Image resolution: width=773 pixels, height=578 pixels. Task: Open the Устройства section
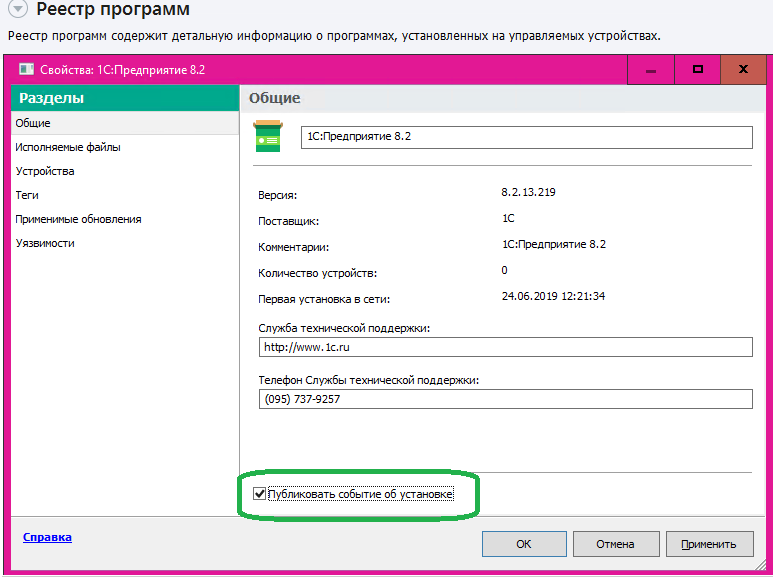[125, 171]
